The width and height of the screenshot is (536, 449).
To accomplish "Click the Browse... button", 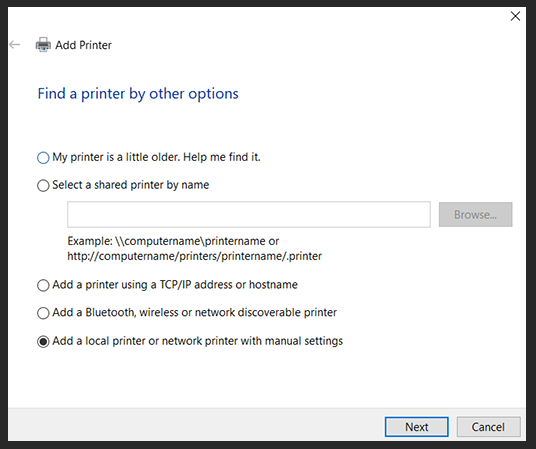I will pyautogui.click(x=475, y=214).
